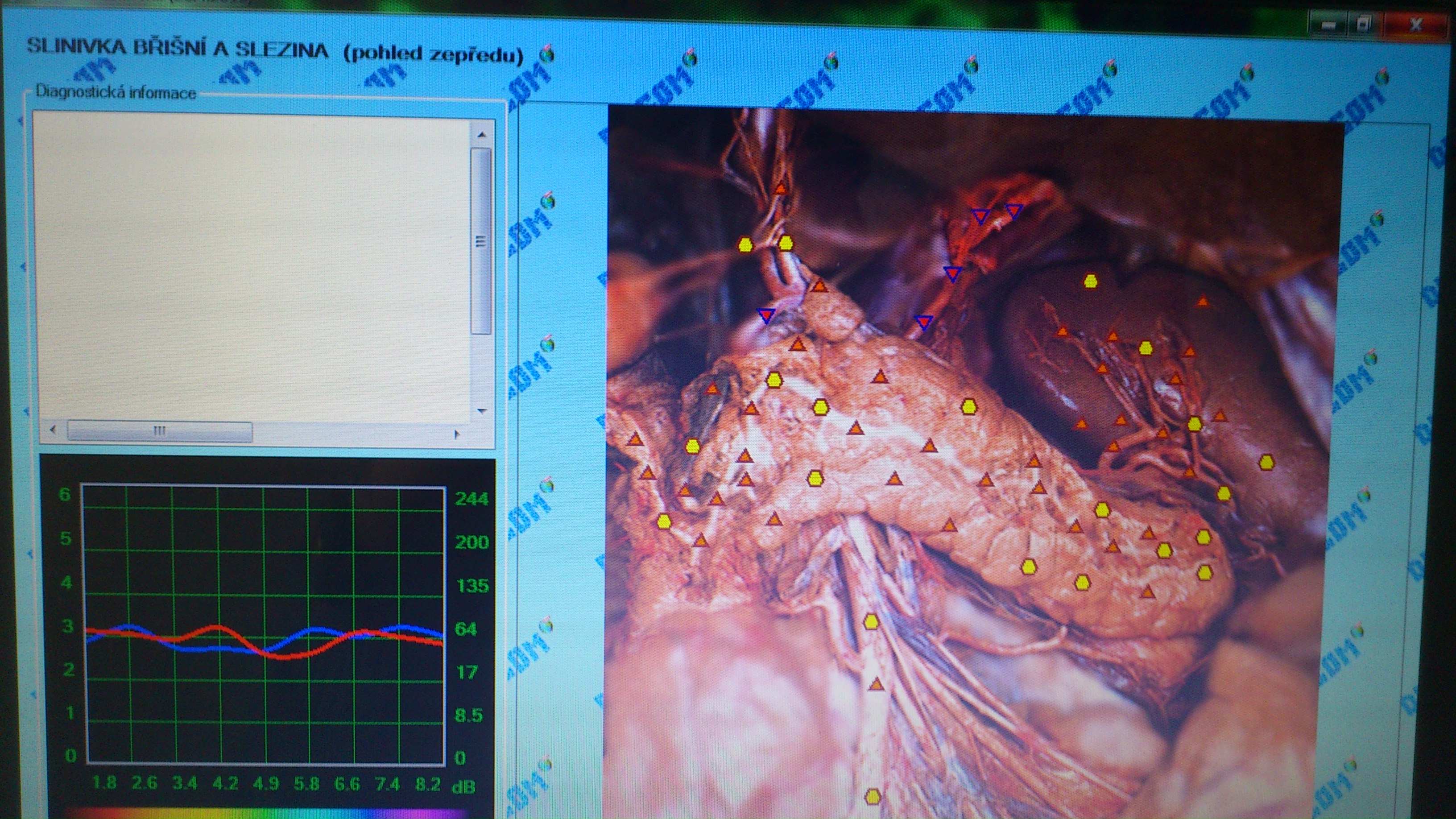Click the '8.2' frequency label under graph
This screenshot has height=819, width=1456.
[x=427, y=785]
